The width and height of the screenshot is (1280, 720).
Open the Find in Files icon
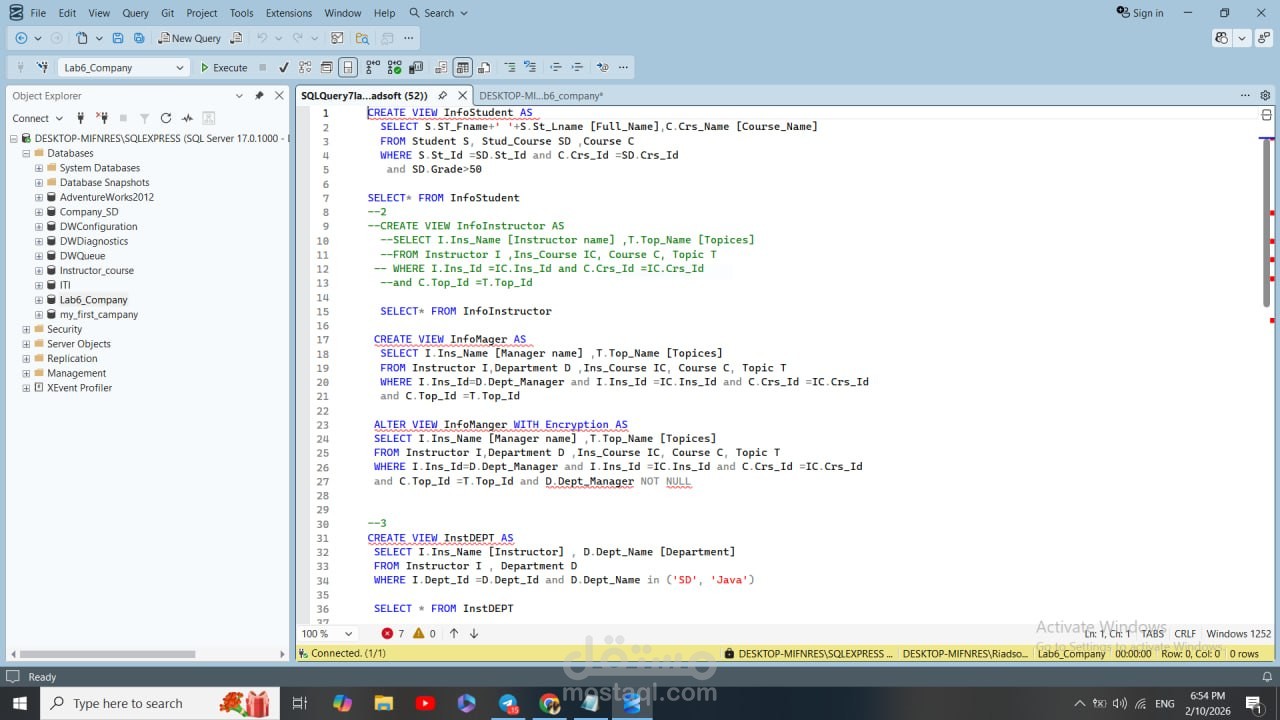362,38
